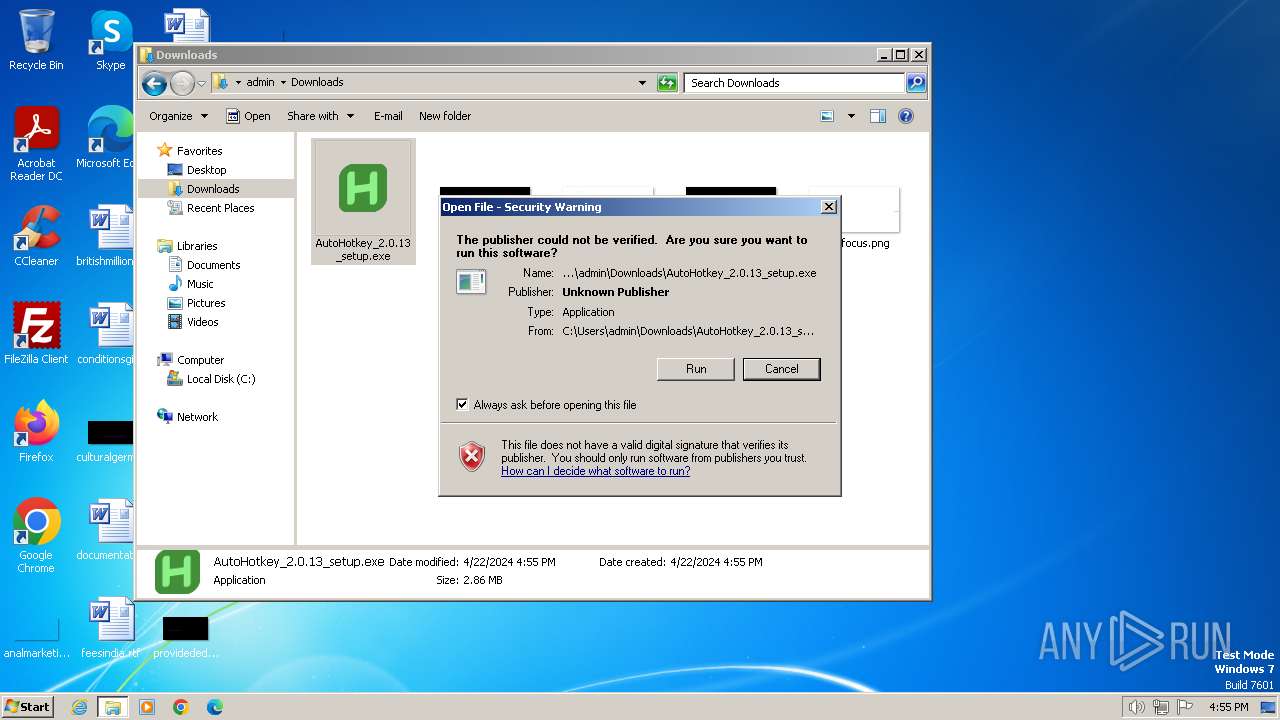The width and height of the screenshot is (1280, 720).
Task: Expand the address bar history dropdown
Action: (x=642, y=83)
